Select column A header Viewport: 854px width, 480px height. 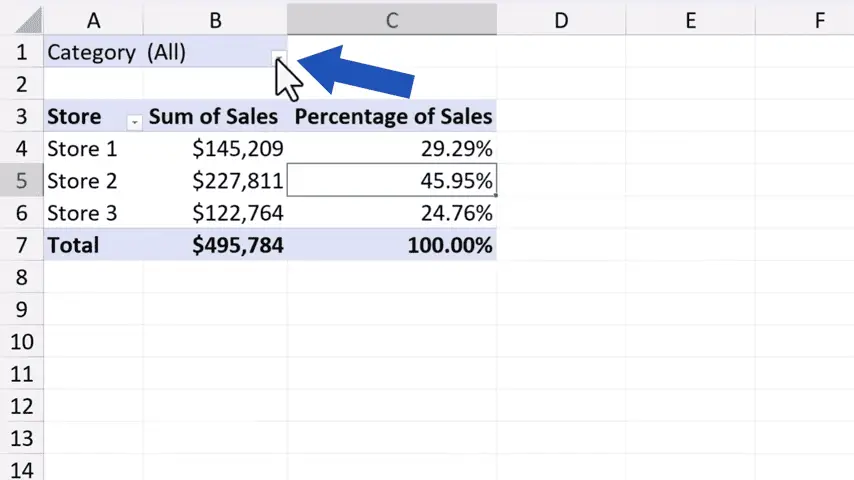(94, 19)
